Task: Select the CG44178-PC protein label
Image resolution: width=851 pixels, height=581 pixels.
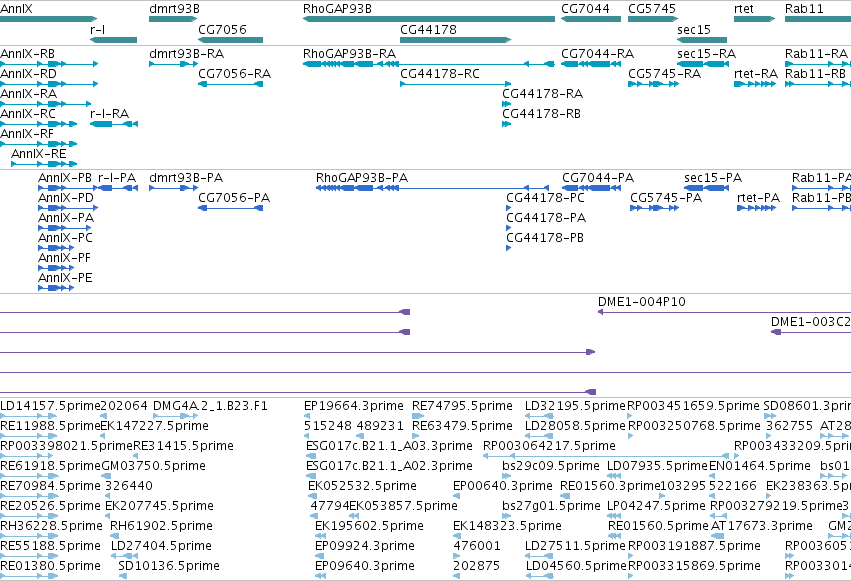Action: [545, 198]
